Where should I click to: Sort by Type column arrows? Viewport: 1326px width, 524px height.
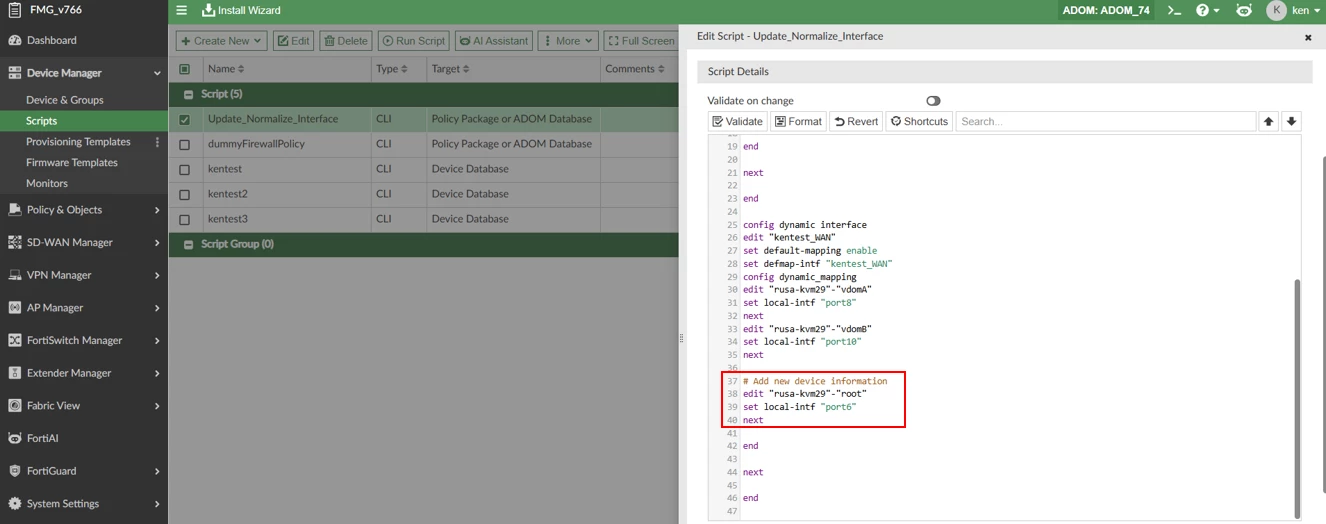404,69
